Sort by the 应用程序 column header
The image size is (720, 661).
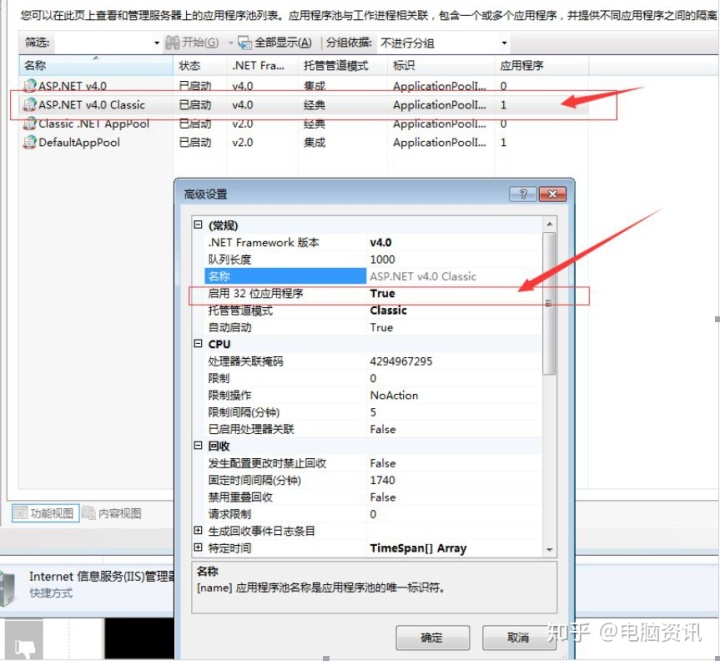point(542,65)
